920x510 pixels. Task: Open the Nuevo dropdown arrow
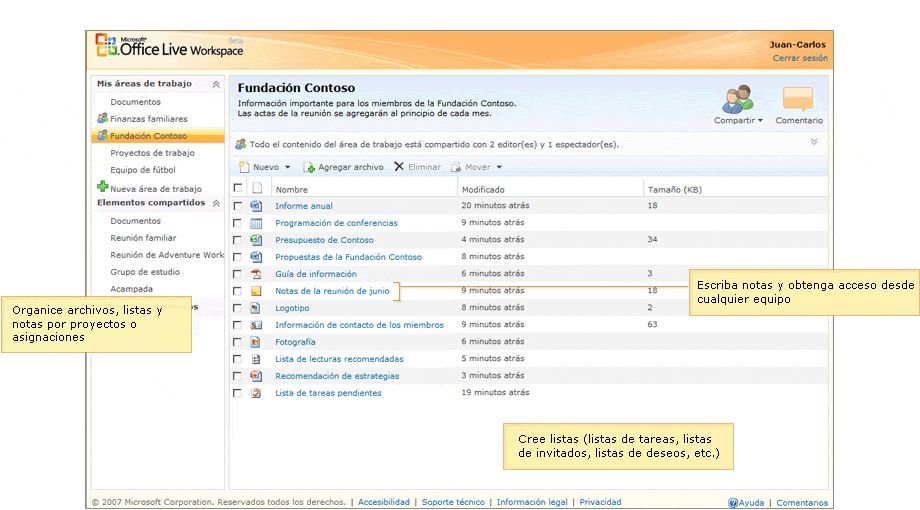(x=288, y=167)
